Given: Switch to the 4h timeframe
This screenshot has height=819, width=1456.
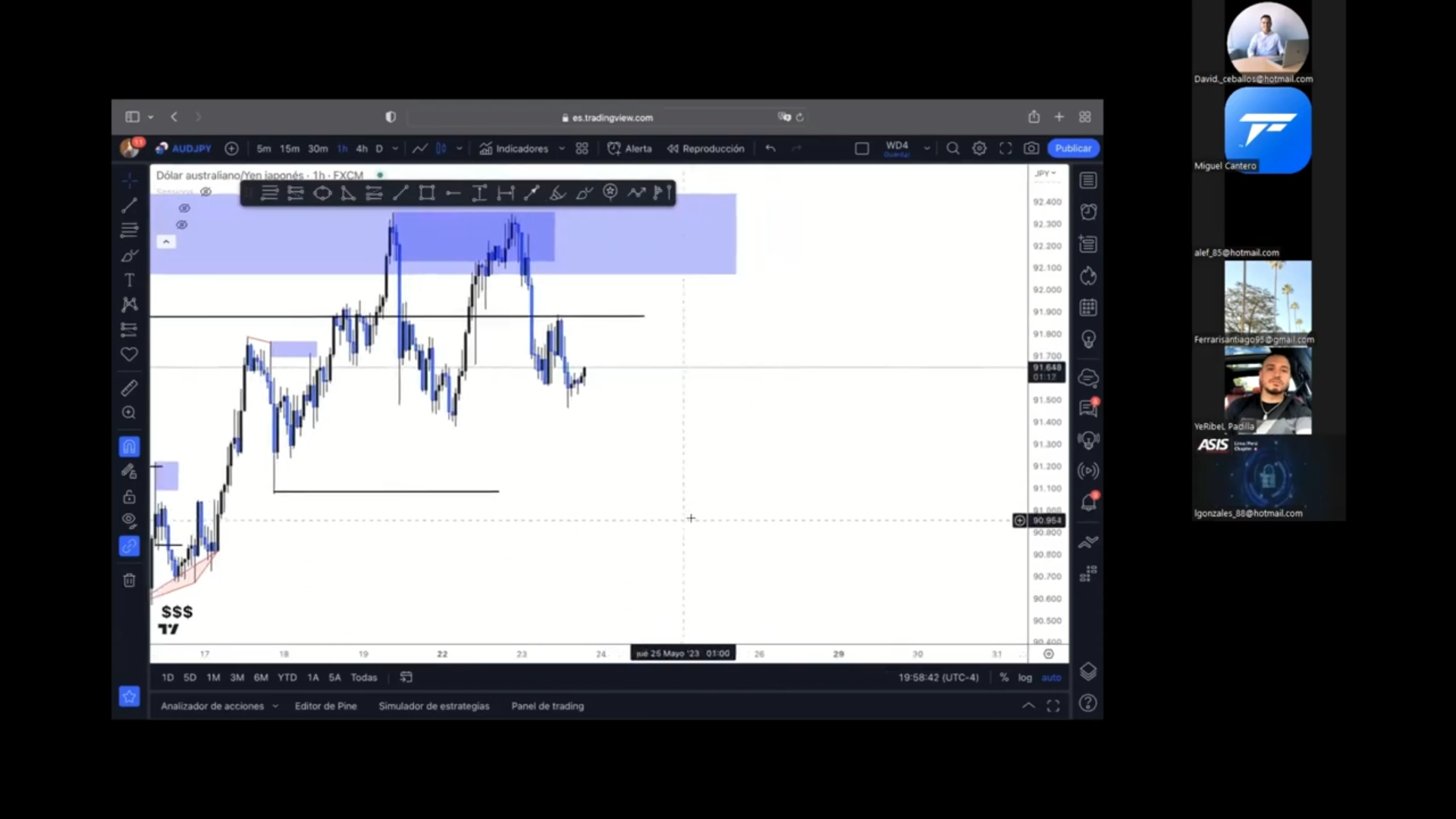Looking at the screenshot, I should click(x=362, y=149).
